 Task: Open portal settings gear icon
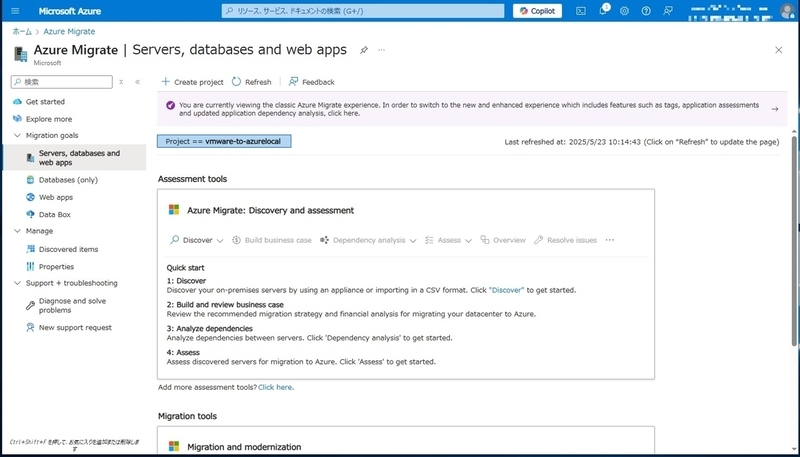pos(624,11)
